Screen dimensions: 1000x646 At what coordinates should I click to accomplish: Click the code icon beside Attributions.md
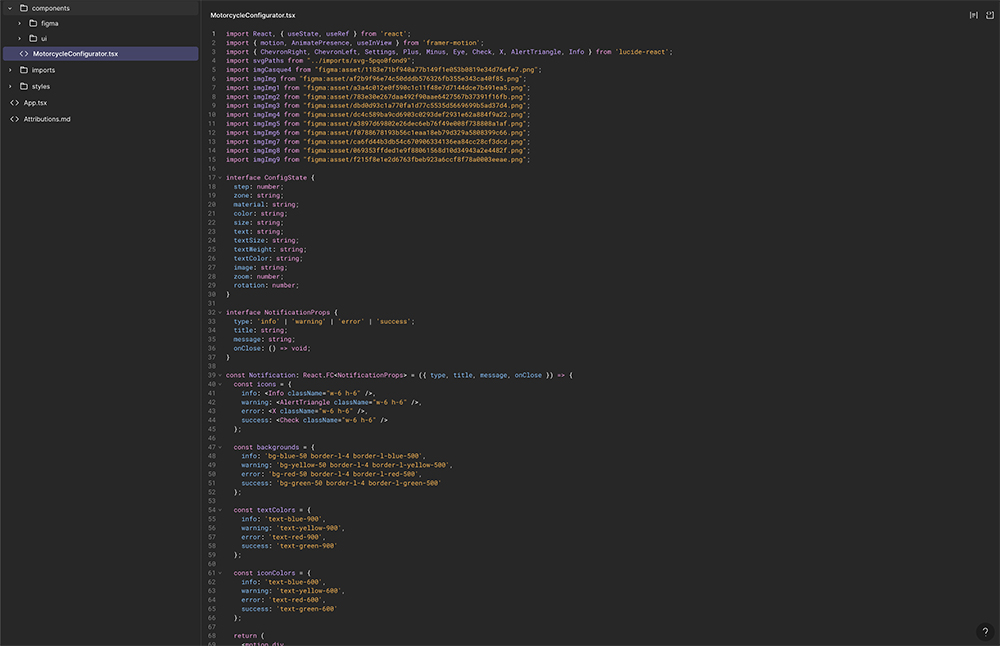(14, 119)
